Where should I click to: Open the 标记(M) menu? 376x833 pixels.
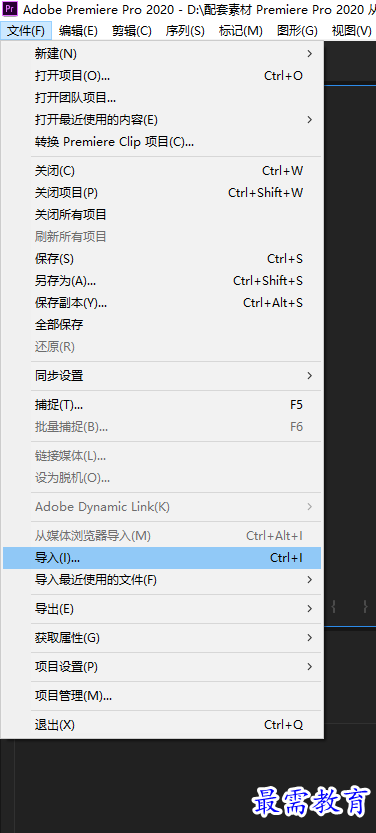[x=241, y=31]
